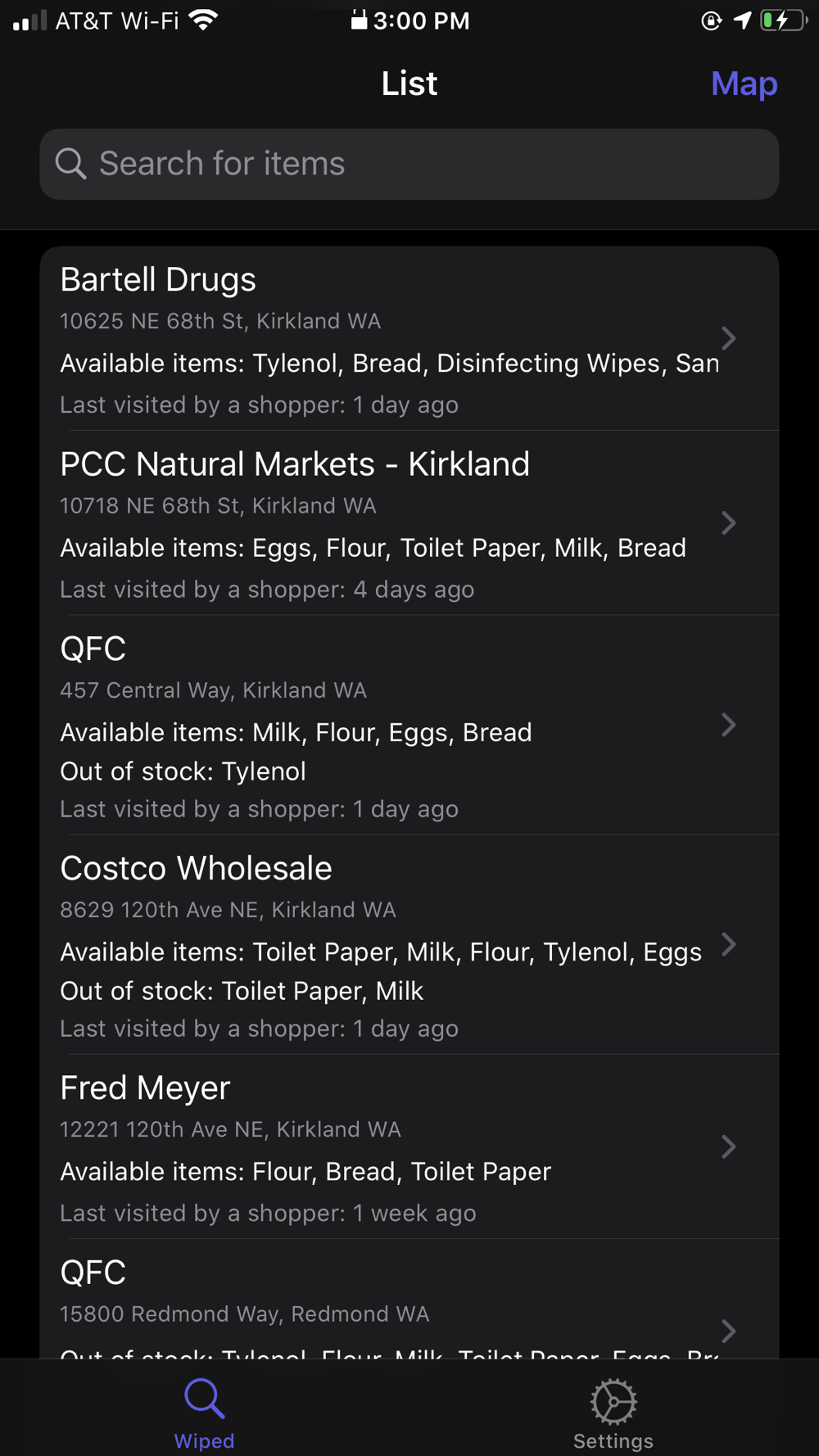
Task: Open Fred Meyer details chevron
Action: [728, 1146]
